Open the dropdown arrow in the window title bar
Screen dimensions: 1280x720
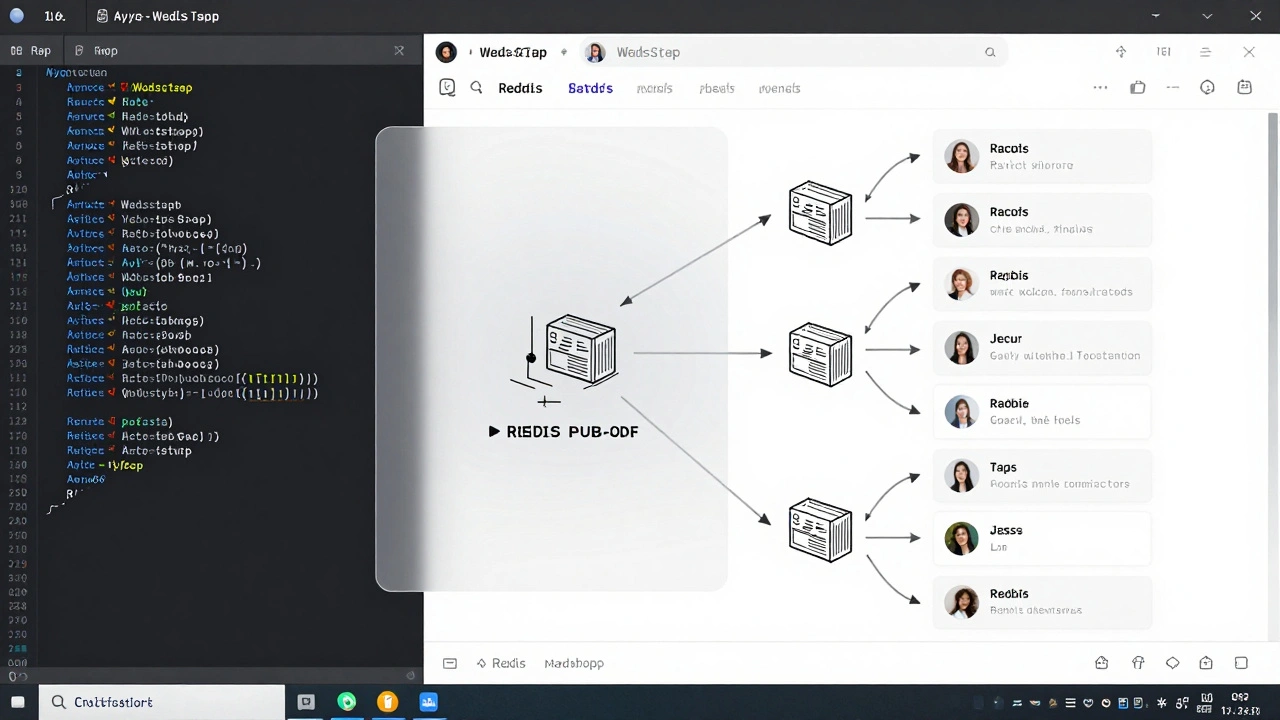[1207, 16]
